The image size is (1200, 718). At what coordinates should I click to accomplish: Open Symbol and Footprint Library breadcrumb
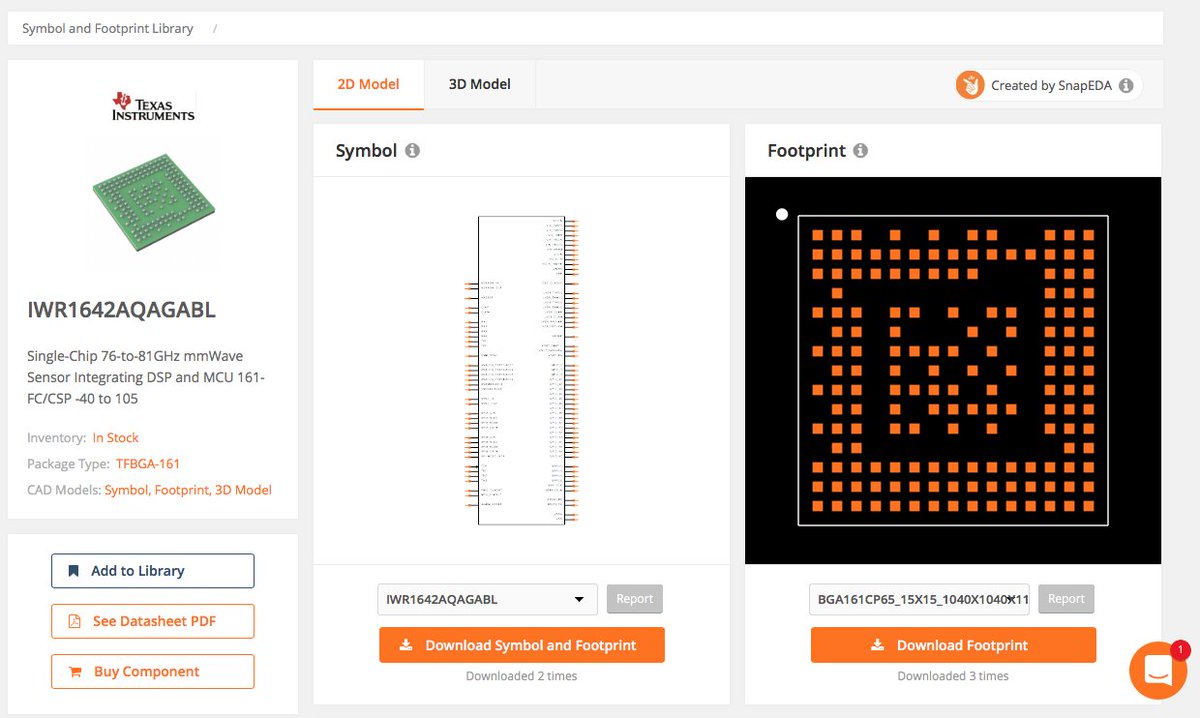point(108,28)
